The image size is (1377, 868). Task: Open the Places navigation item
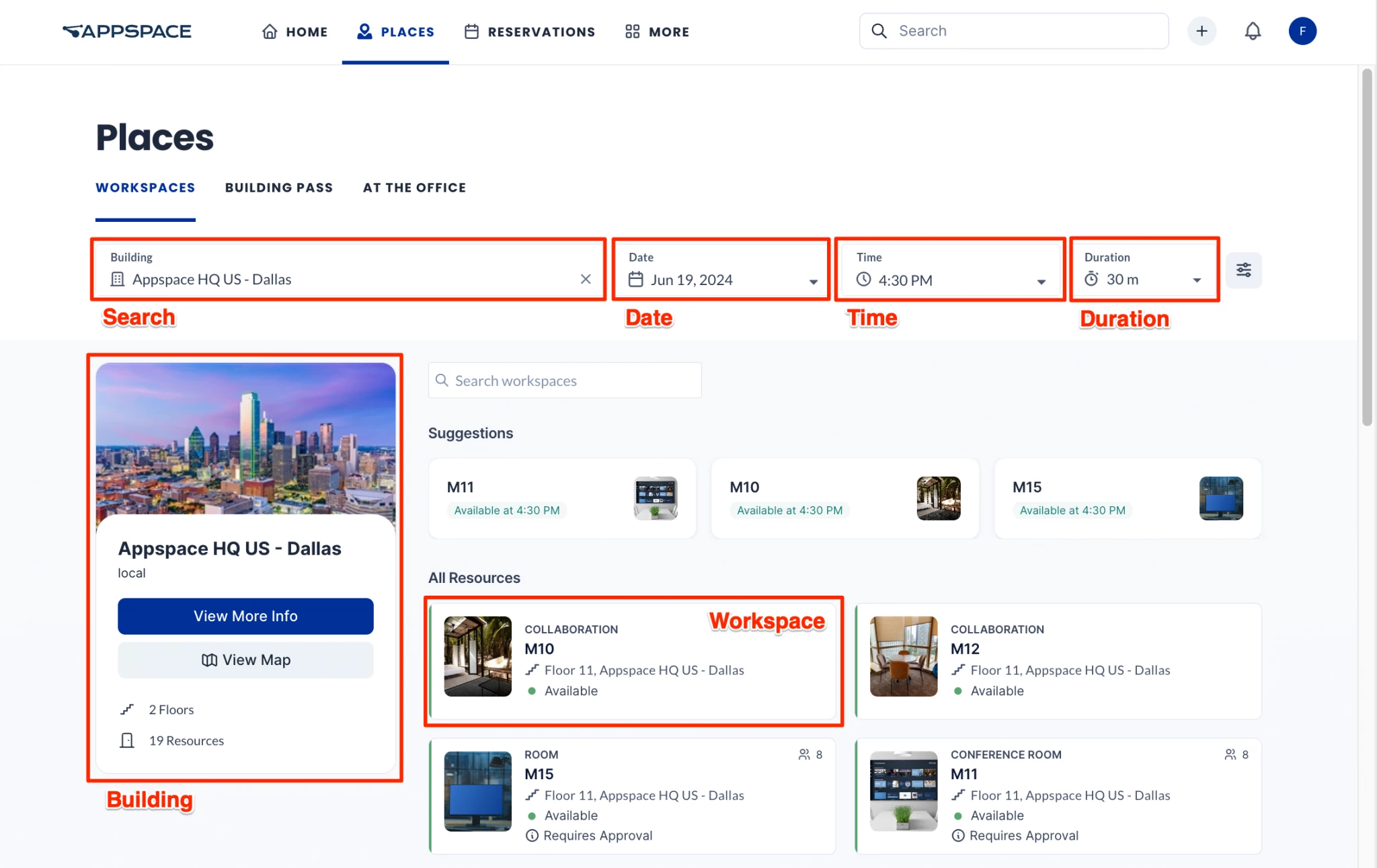(x=395, y=32)
